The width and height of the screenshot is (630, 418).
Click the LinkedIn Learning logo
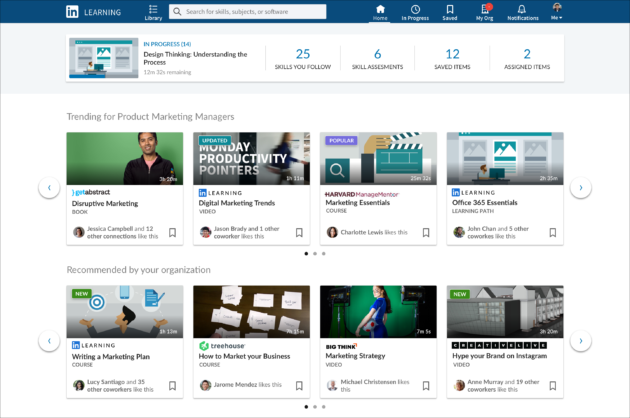point(94,12)
